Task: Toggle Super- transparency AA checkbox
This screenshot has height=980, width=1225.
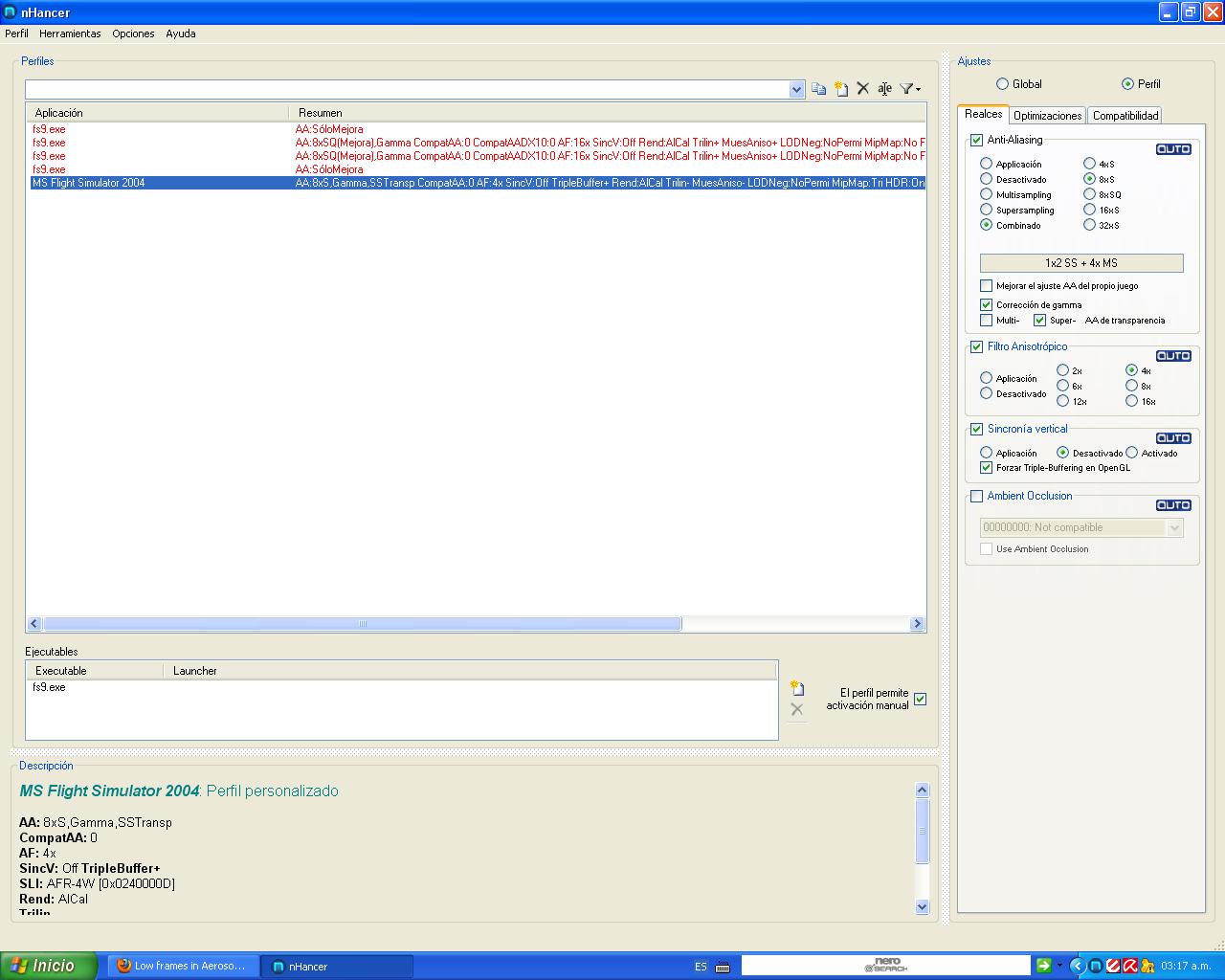Action: click(x=1039, y=320)
